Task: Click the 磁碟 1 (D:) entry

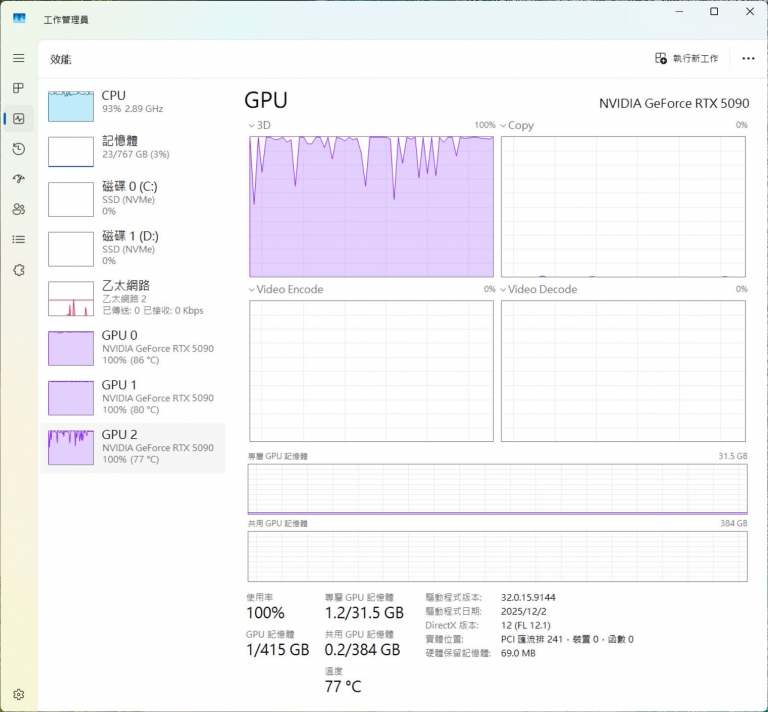Action: [132, 246]
